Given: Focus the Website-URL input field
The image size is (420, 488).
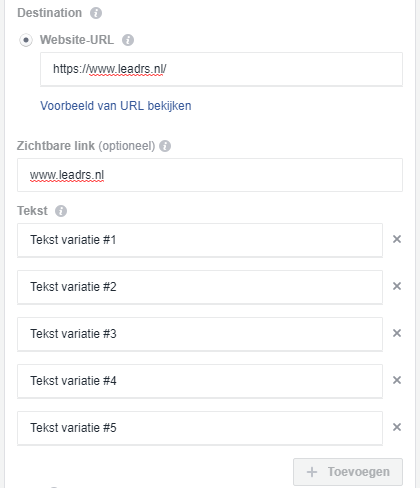Looking at the screenshot, I should point(221,69).
